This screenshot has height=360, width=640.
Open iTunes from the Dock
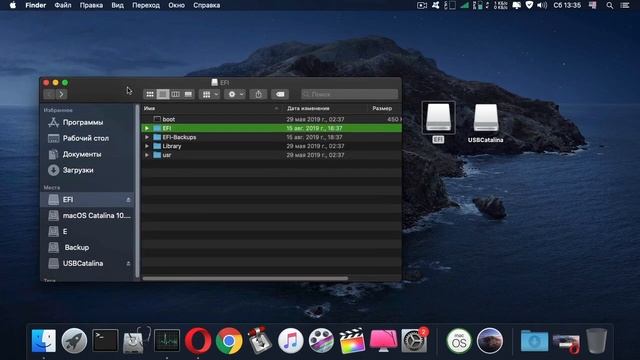(290, 340)
